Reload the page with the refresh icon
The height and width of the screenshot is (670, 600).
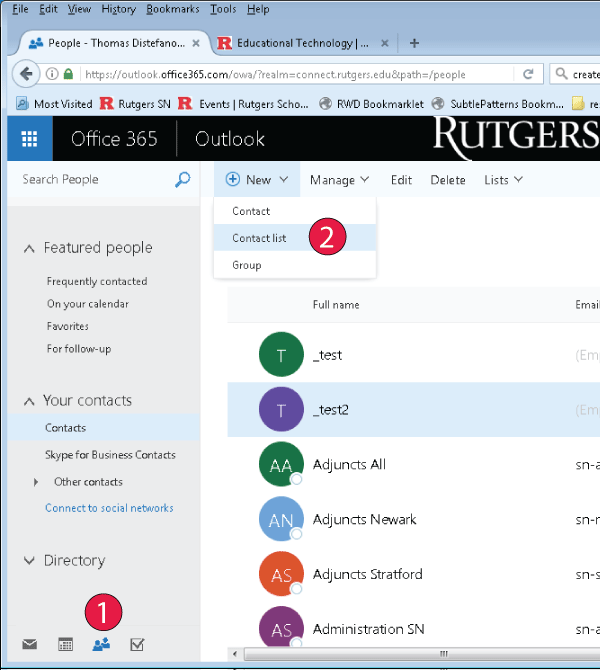pyautogui.click(x=528, y=74)
